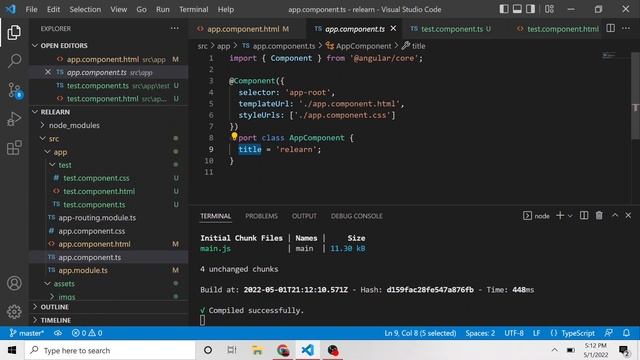The width and height of the screenshot is (640, 360).
Task: Click the lightbulb code action icon
Action: point(234,136)
